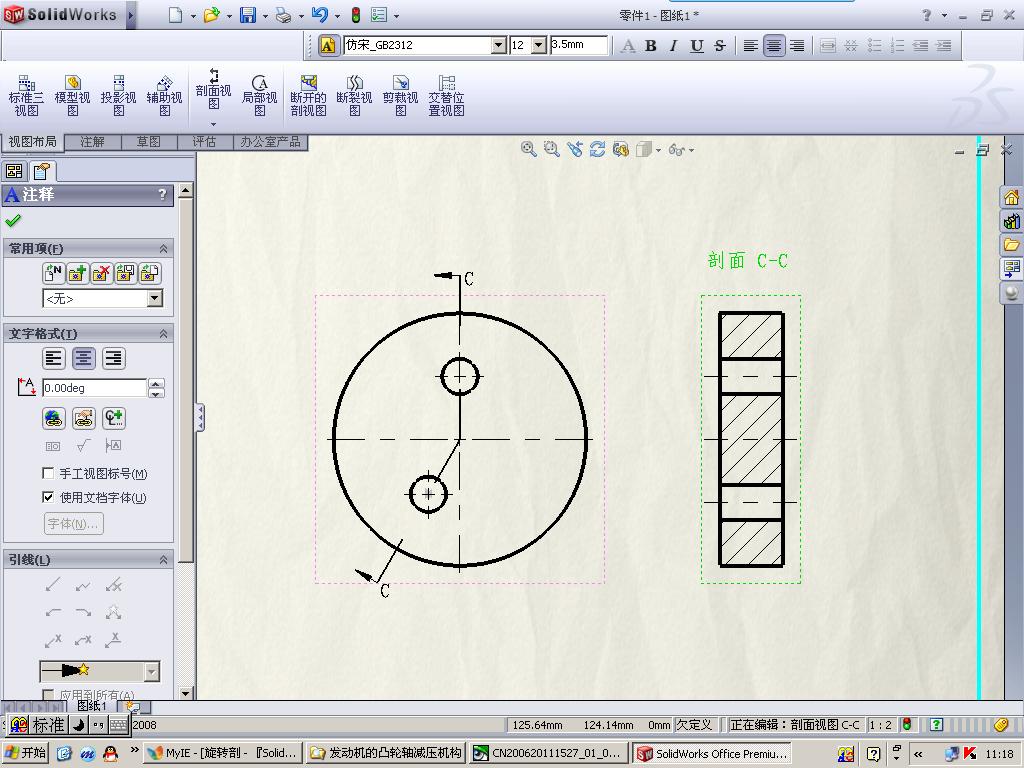This screenshot has height=768, width=1024.
Task: Click the Undo arrow icon
Action: tap(319, 15)
